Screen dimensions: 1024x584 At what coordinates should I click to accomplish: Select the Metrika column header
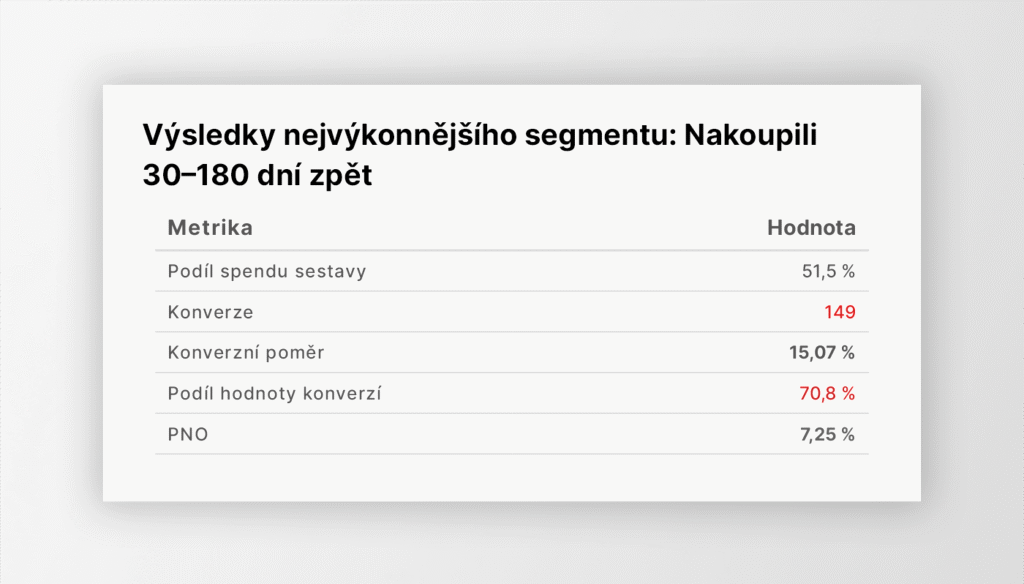coord(210,227)
